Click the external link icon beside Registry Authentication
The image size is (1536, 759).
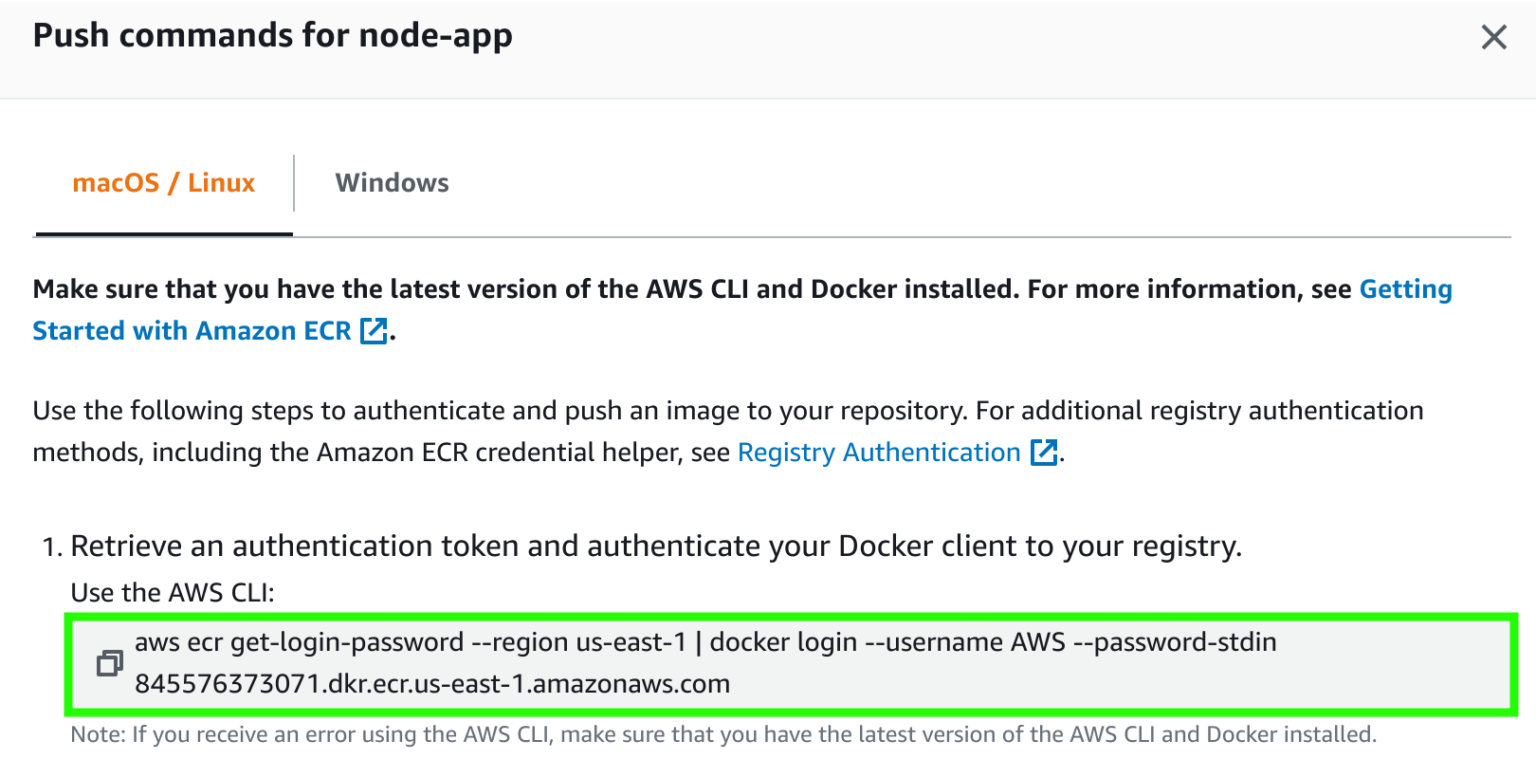pos(1043,452)
